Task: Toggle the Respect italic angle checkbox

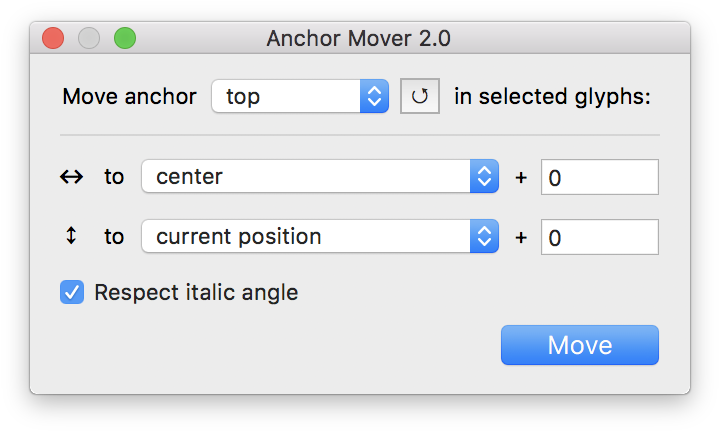Action: pos(72,293)
